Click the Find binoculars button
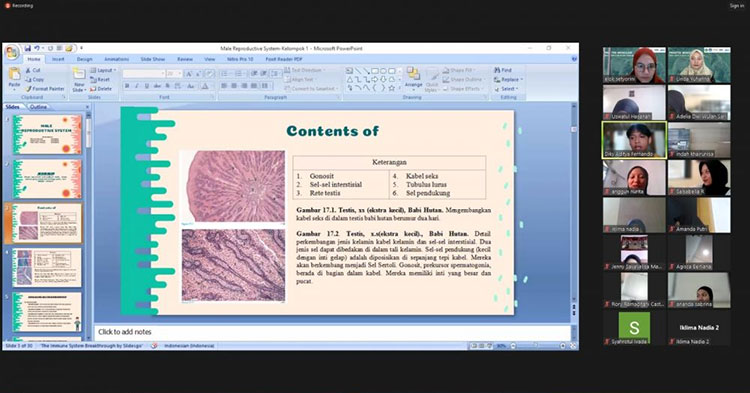This screenshot has width=750, height=393. [x=503, y=70]
